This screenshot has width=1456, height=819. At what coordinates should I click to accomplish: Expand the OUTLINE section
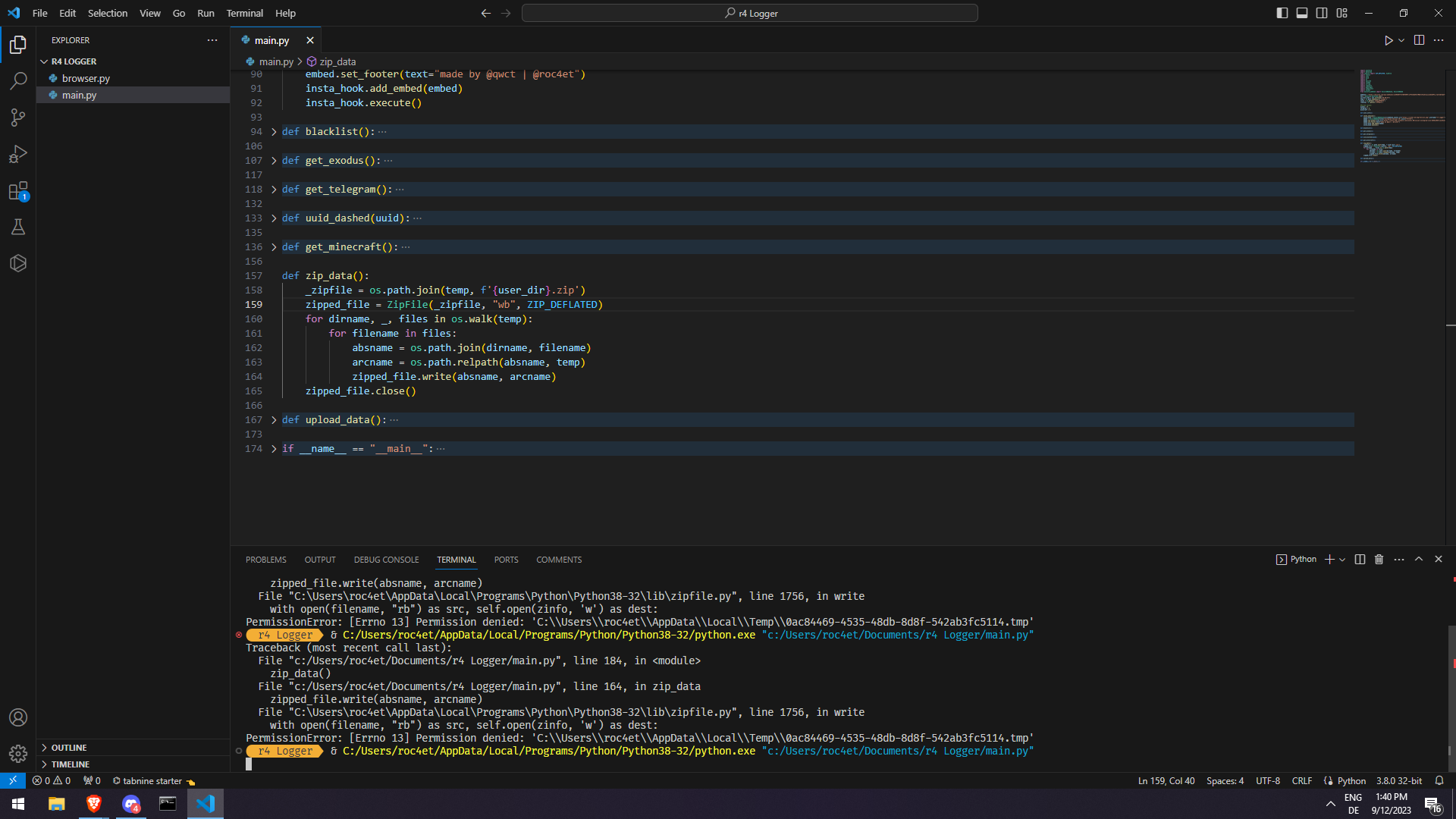69,748
